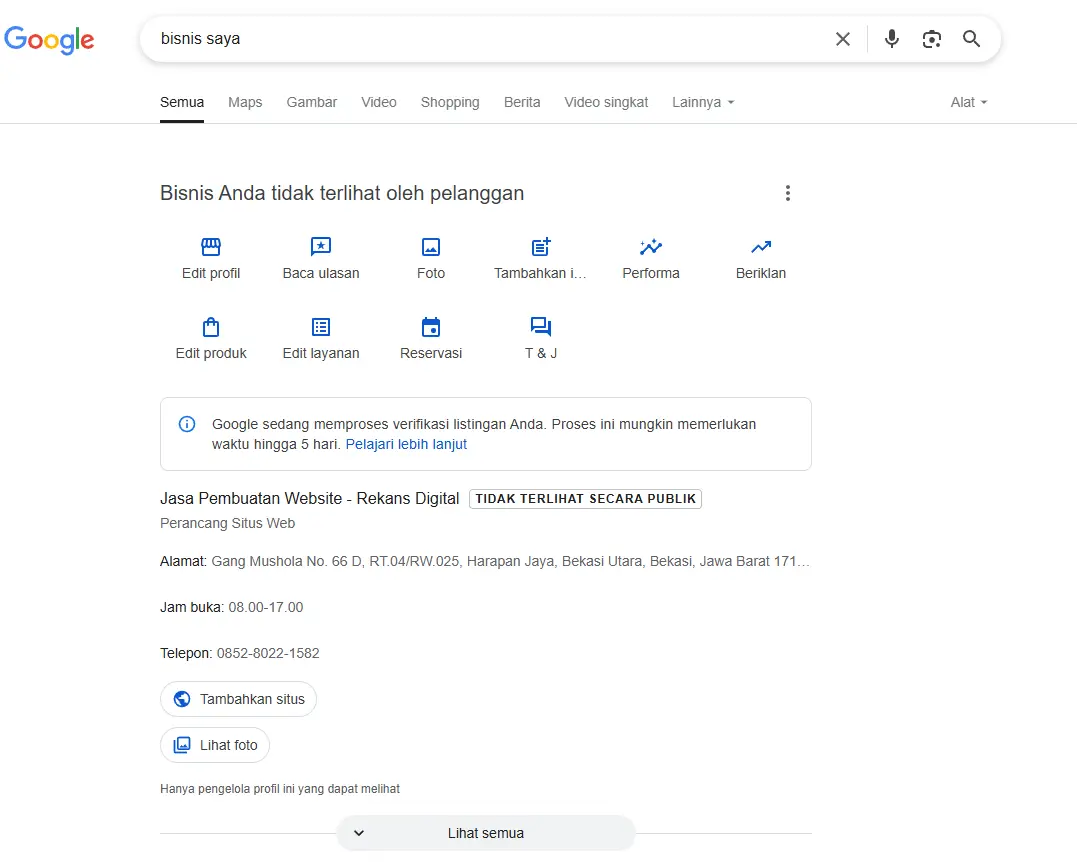Click the Lihat foto button
This screenshot has height=862, width=1077.
point(215,745)
